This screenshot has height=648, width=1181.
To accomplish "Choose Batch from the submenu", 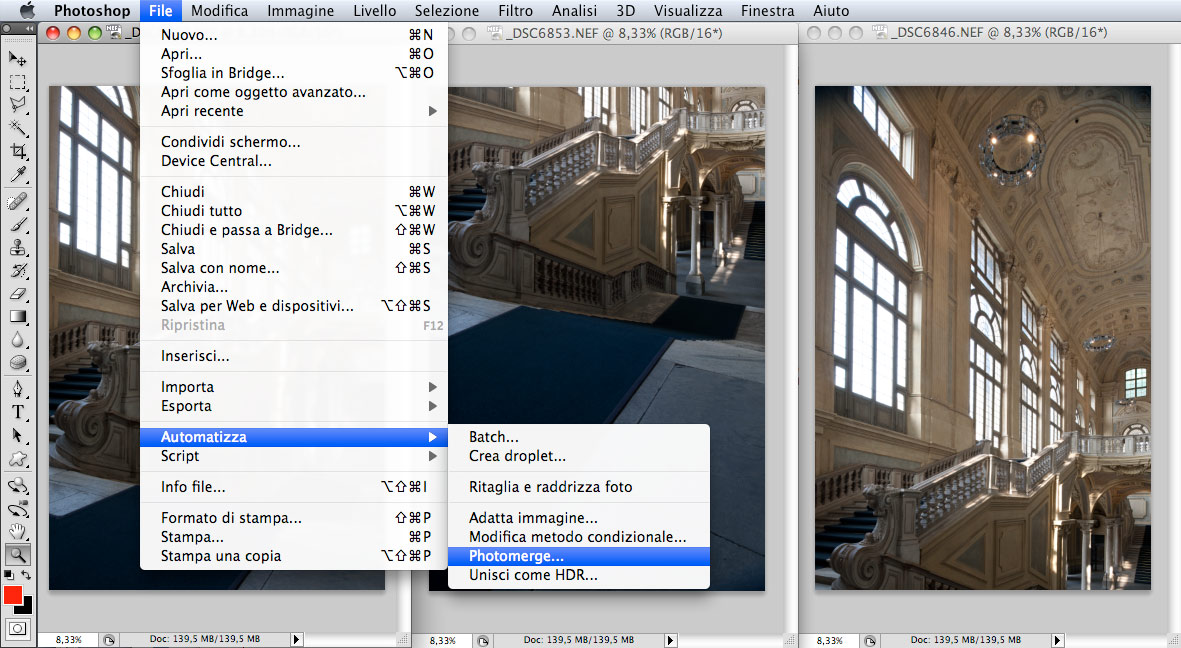I will tap(578, 437).
